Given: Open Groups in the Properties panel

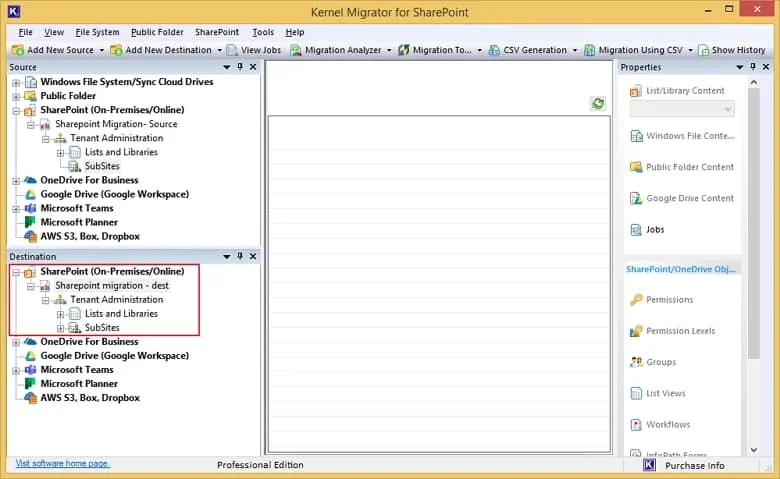Looking at the screenshot, I should (653, 362).
